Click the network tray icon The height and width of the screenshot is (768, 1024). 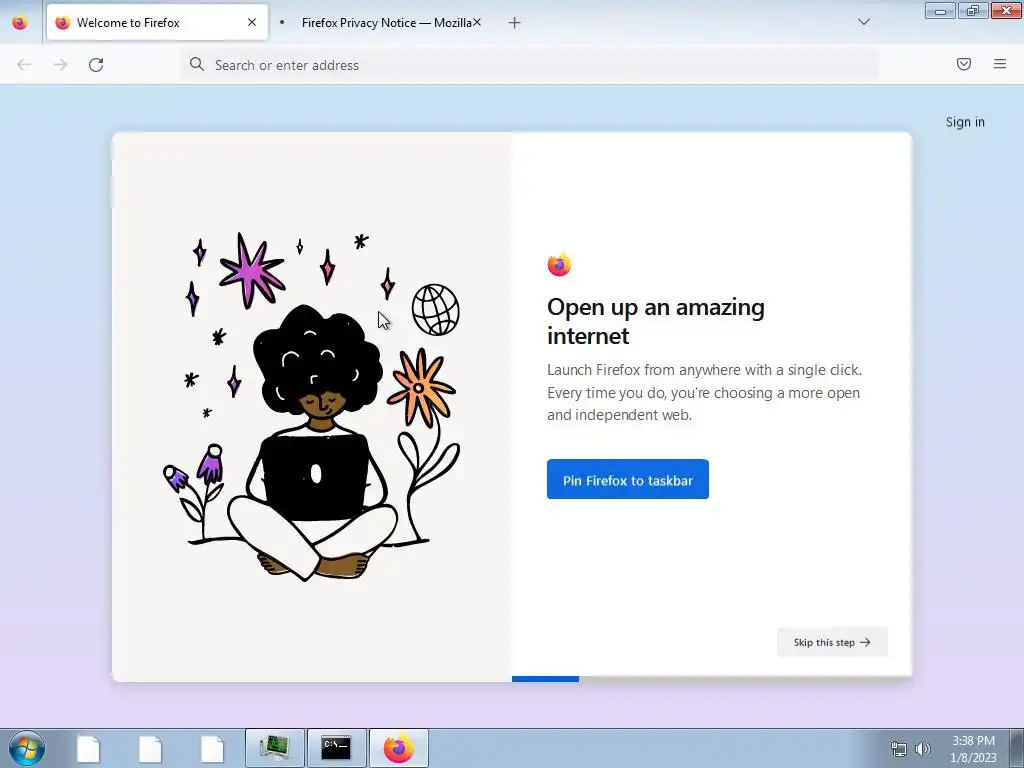click(899, 749)
